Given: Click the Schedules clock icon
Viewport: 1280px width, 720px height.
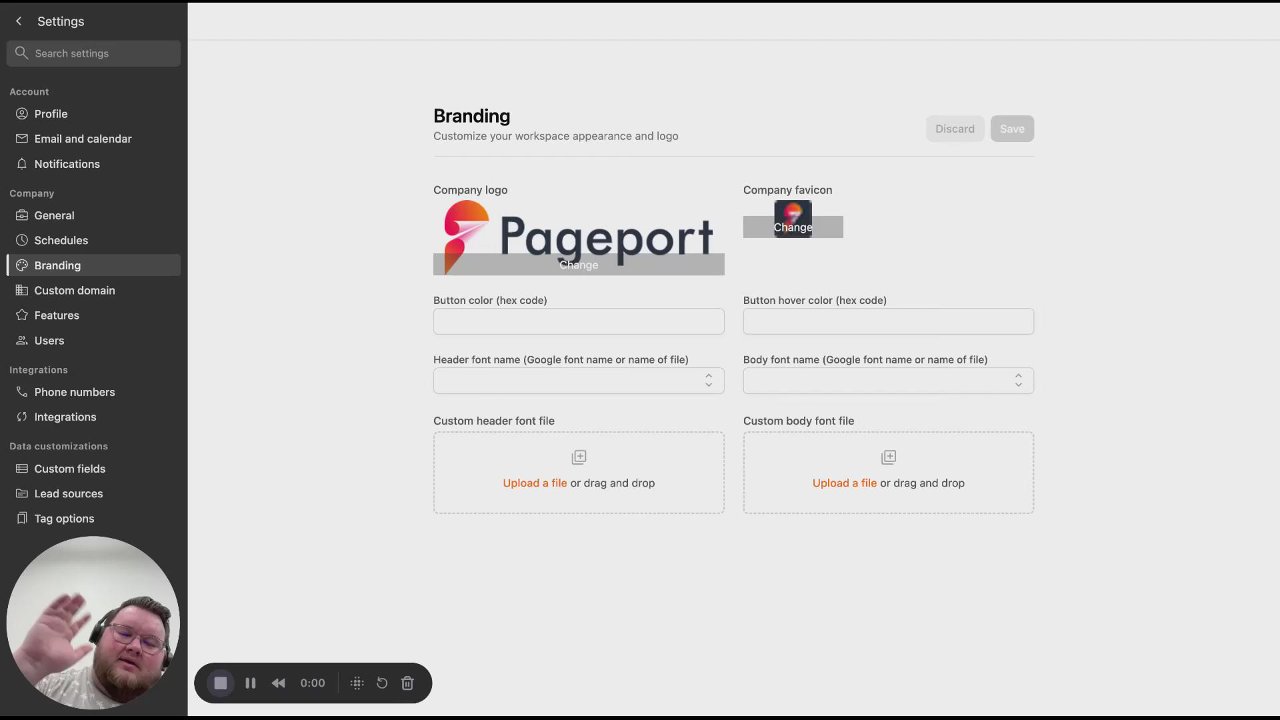Looking at the screenshot, I should (x=22, y=240).
